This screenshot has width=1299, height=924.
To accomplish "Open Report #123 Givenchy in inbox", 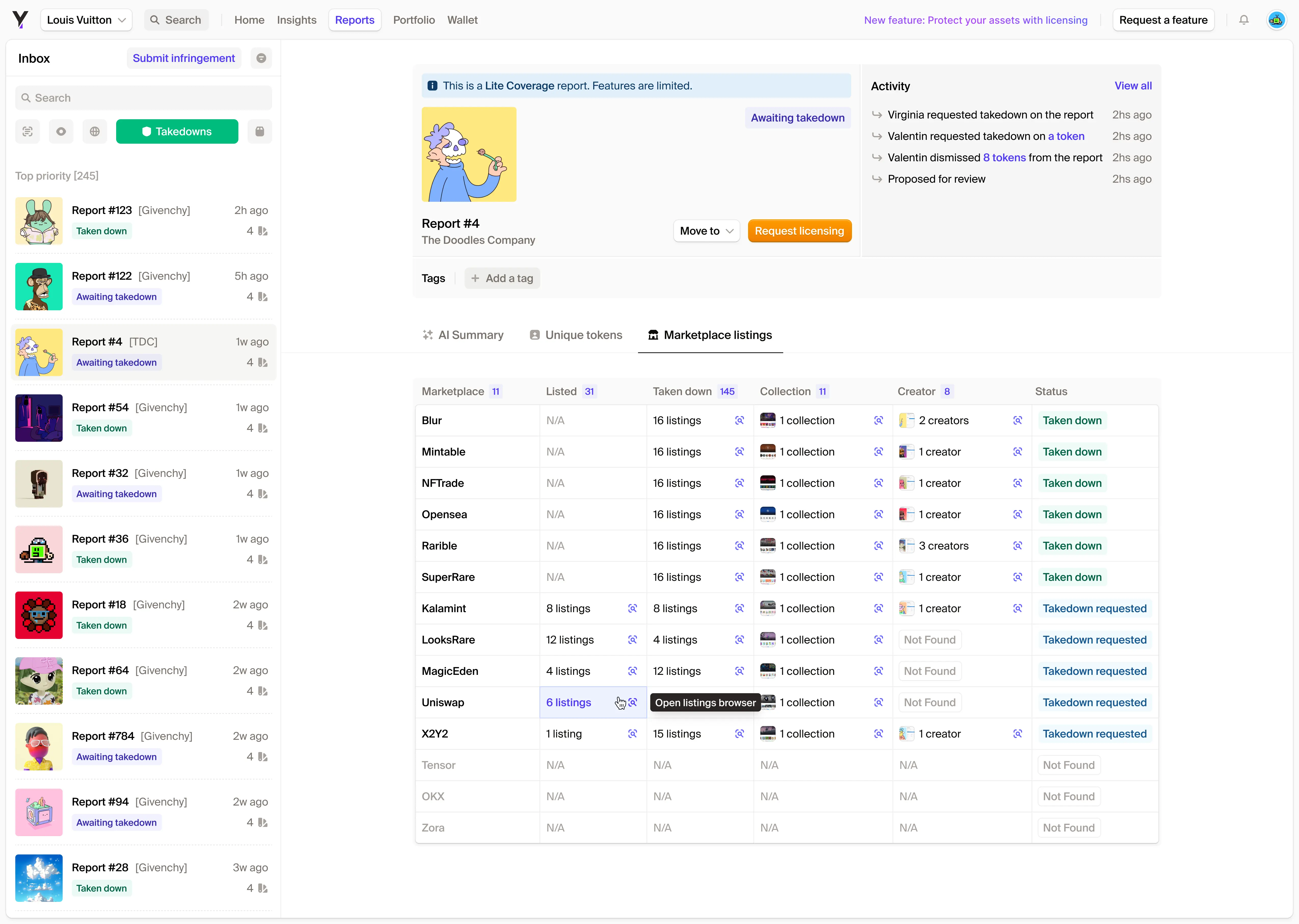I will point(143,221).
